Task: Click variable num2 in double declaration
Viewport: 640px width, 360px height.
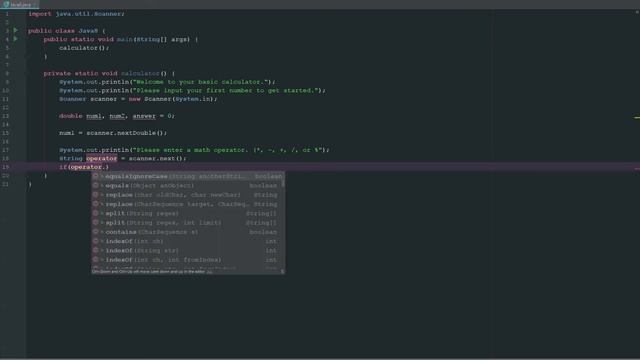Action: pyautogui.click(x=117, y=116)
